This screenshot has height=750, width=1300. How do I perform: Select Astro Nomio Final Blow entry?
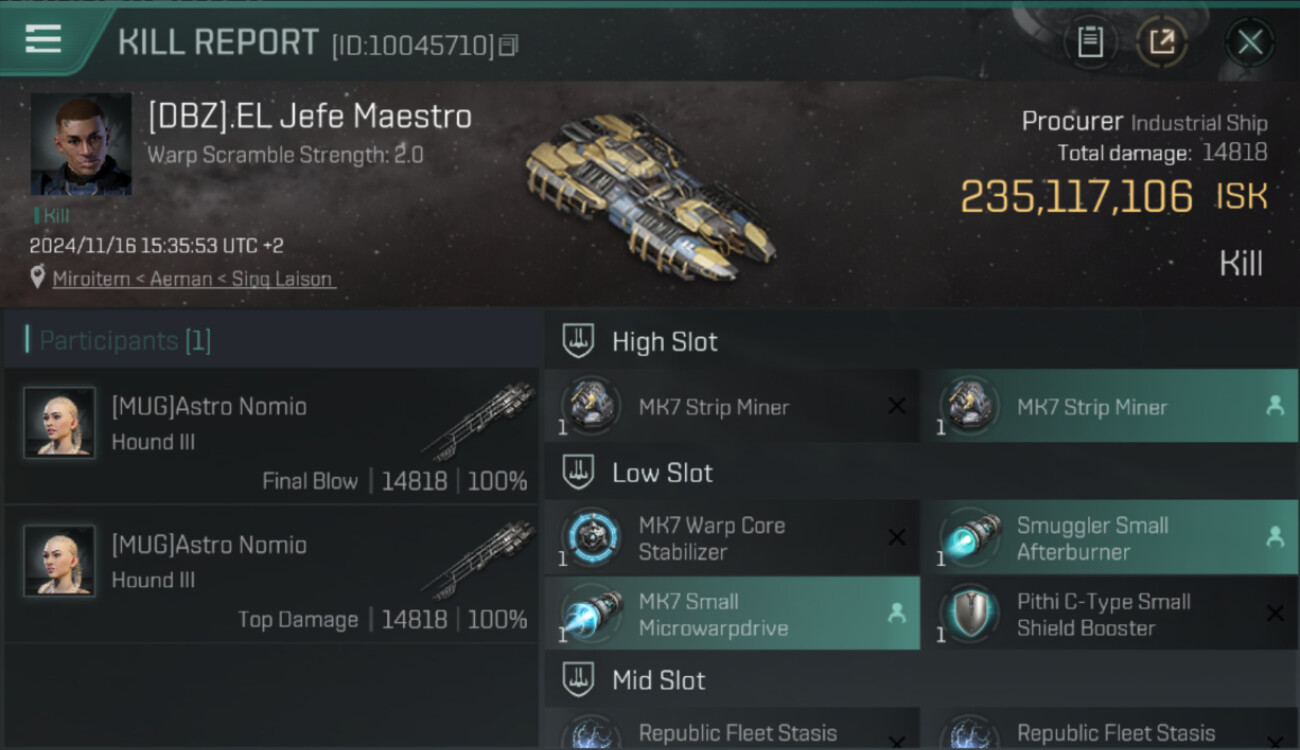coord(272,437)
